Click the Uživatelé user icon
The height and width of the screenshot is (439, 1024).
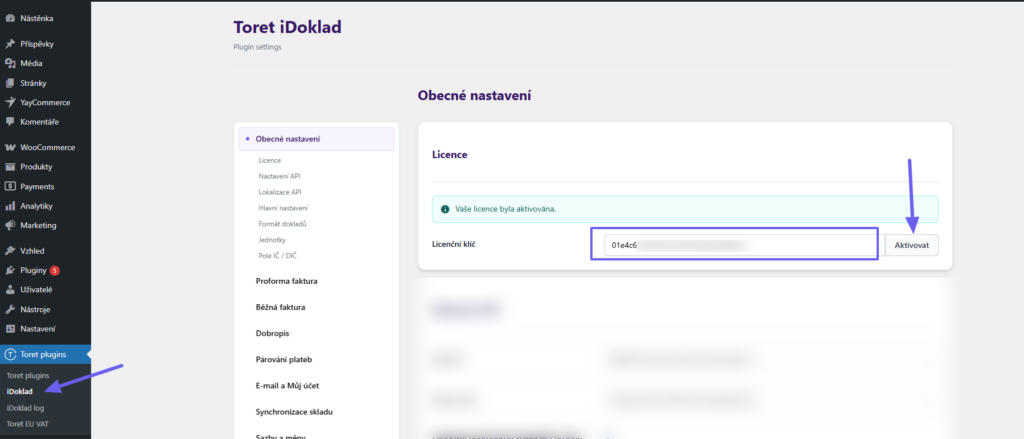coord(10,289)
